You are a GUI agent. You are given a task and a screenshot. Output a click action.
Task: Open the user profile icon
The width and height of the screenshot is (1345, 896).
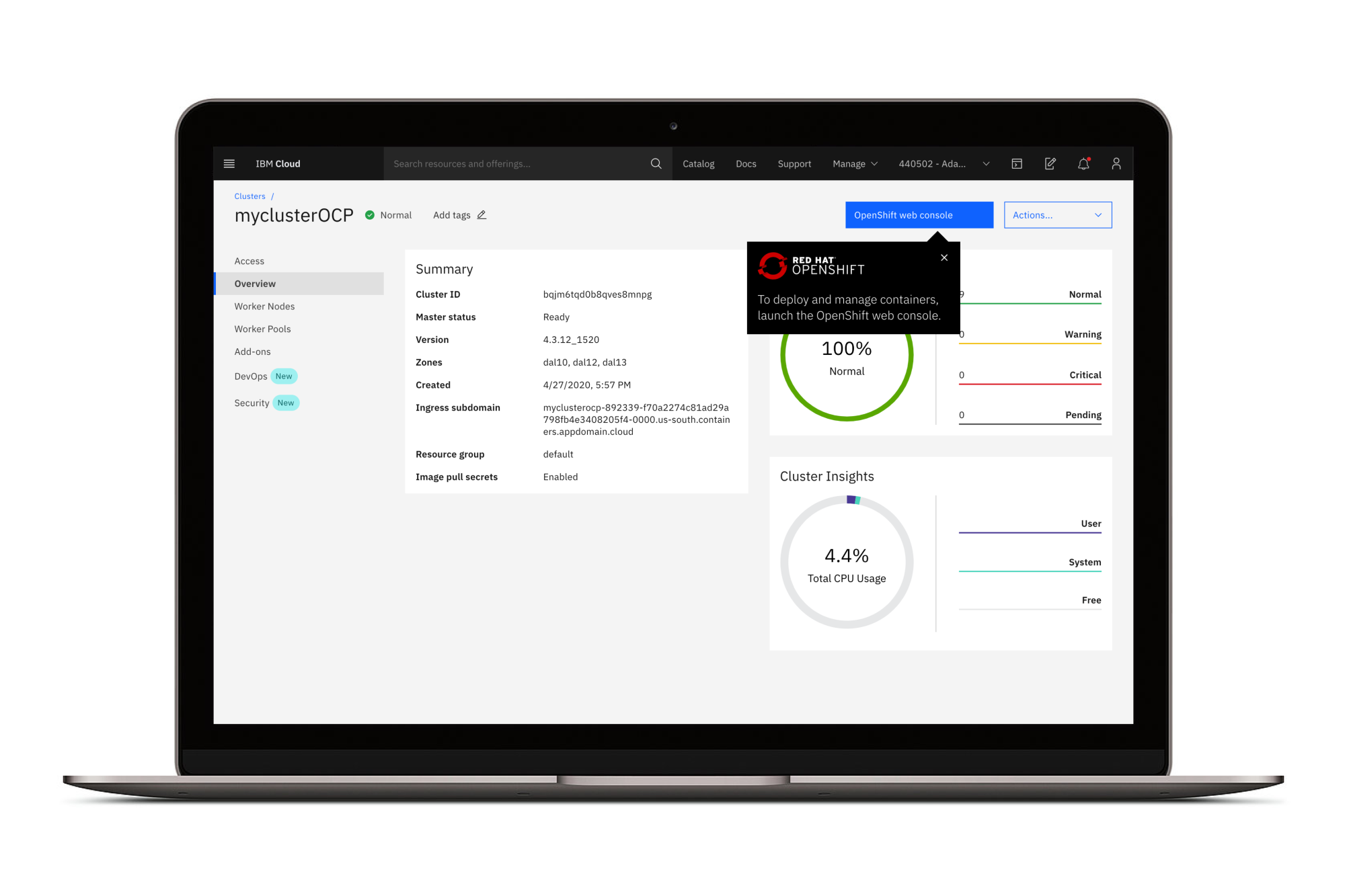[x=1116, y=163]
